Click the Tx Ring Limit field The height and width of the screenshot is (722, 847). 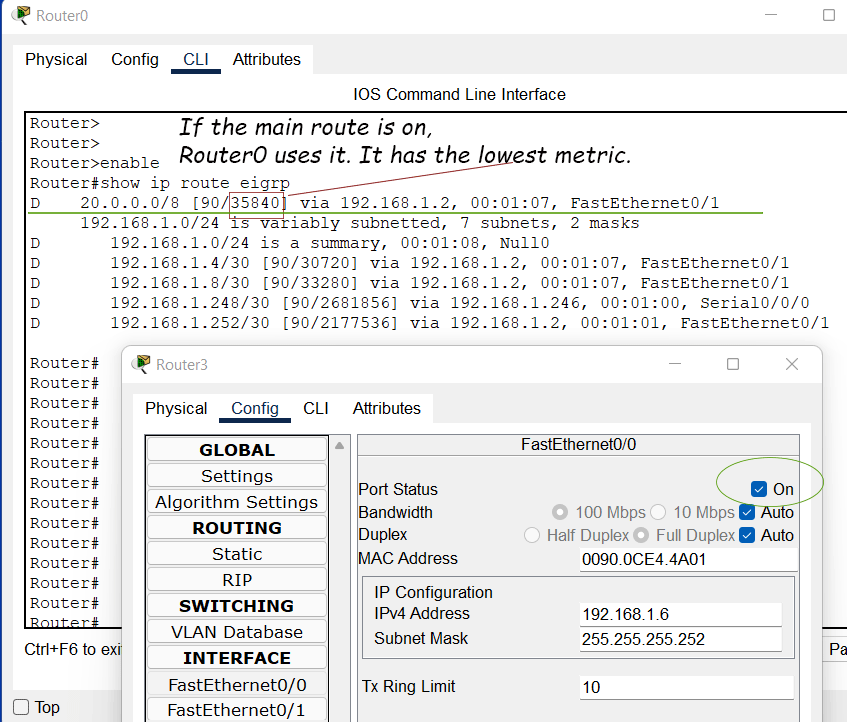pos(686,687)
